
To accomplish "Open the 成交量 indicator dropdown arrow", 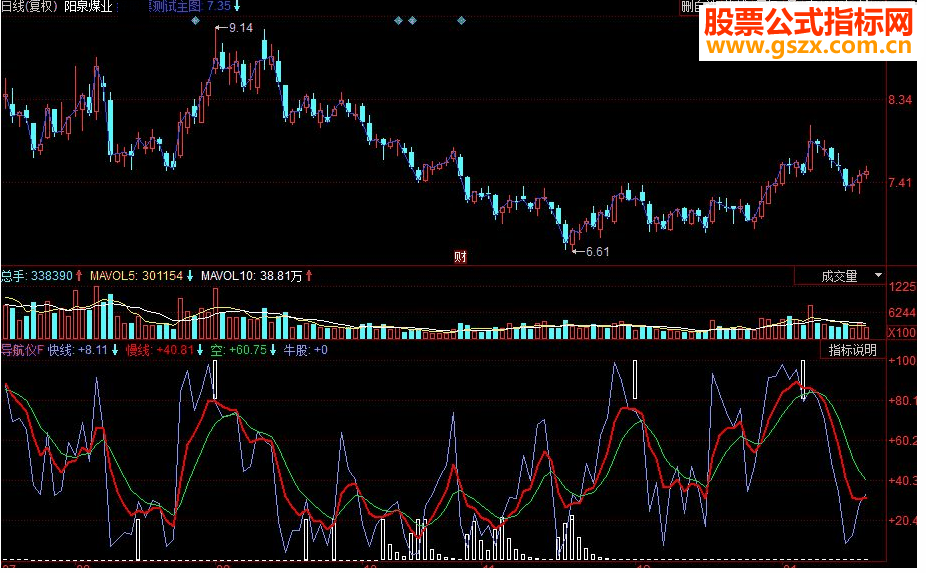I will [878, 276].
